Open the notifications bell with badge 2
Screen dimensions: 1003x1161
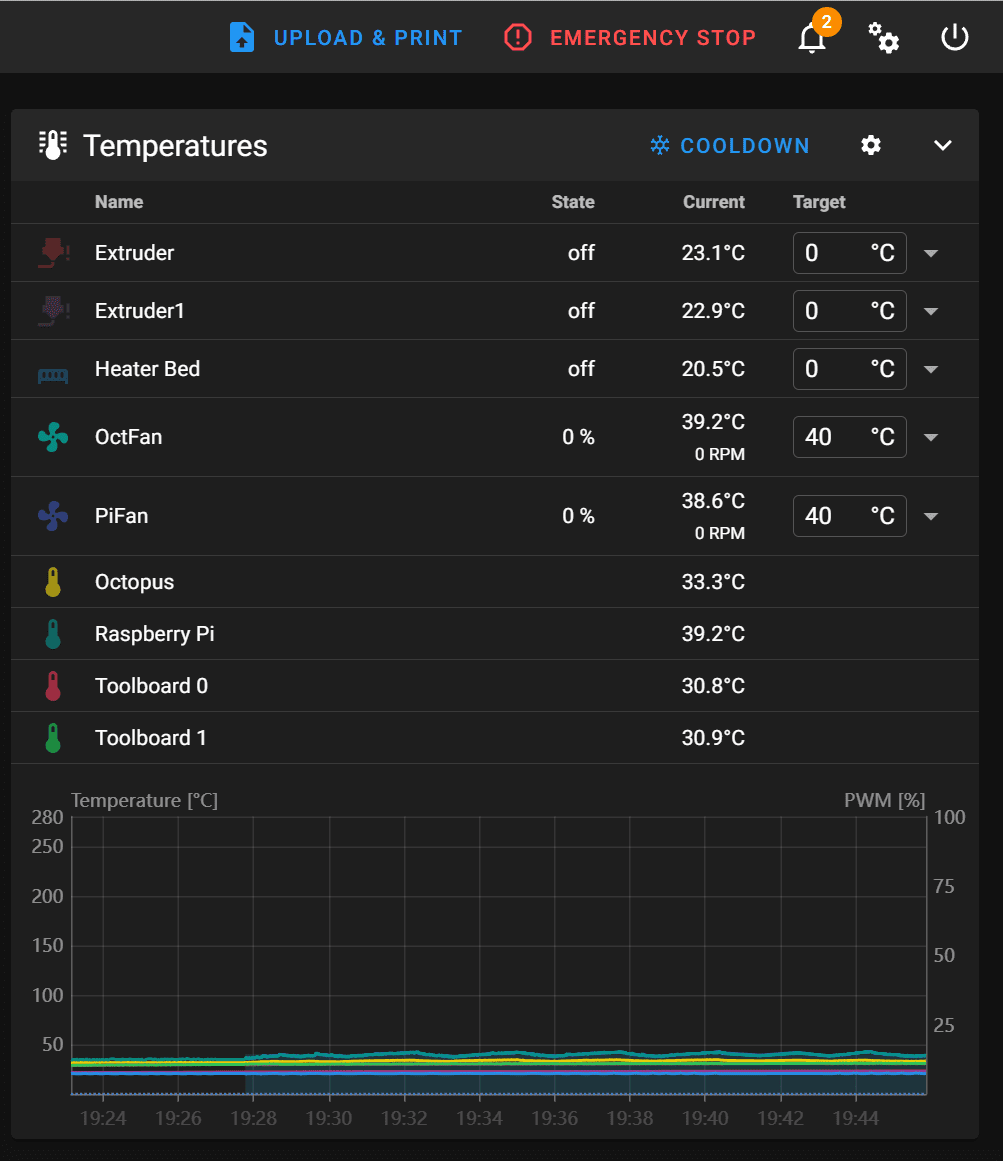click(x=812, y=37)
